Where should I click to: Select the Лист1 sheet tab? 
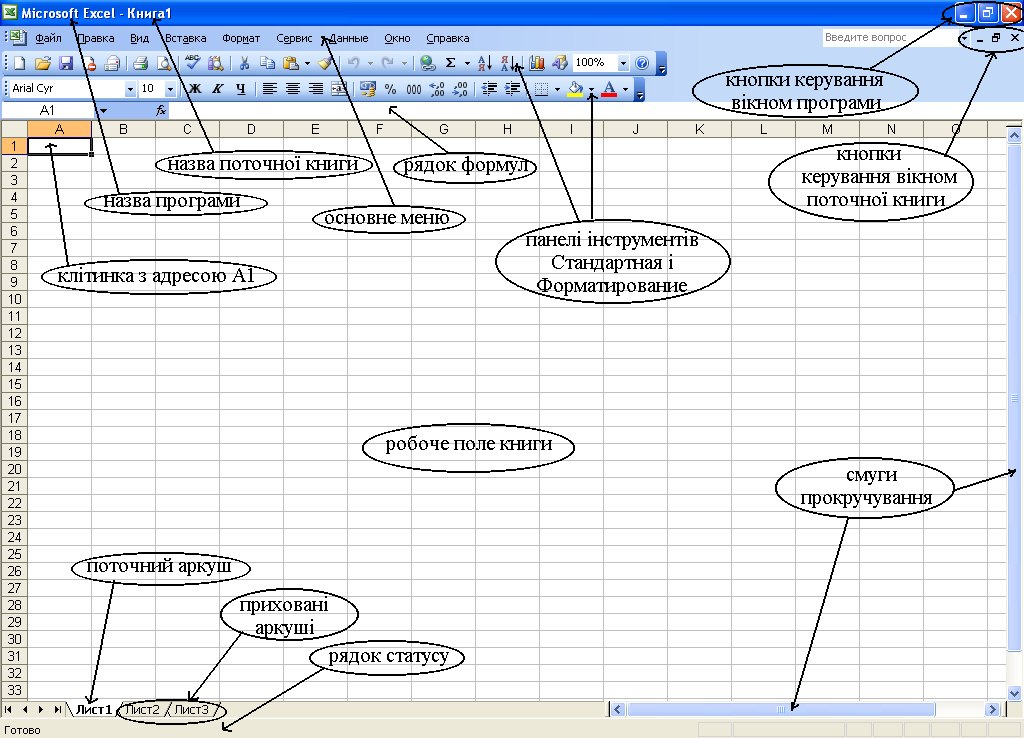tap(93, 709)
